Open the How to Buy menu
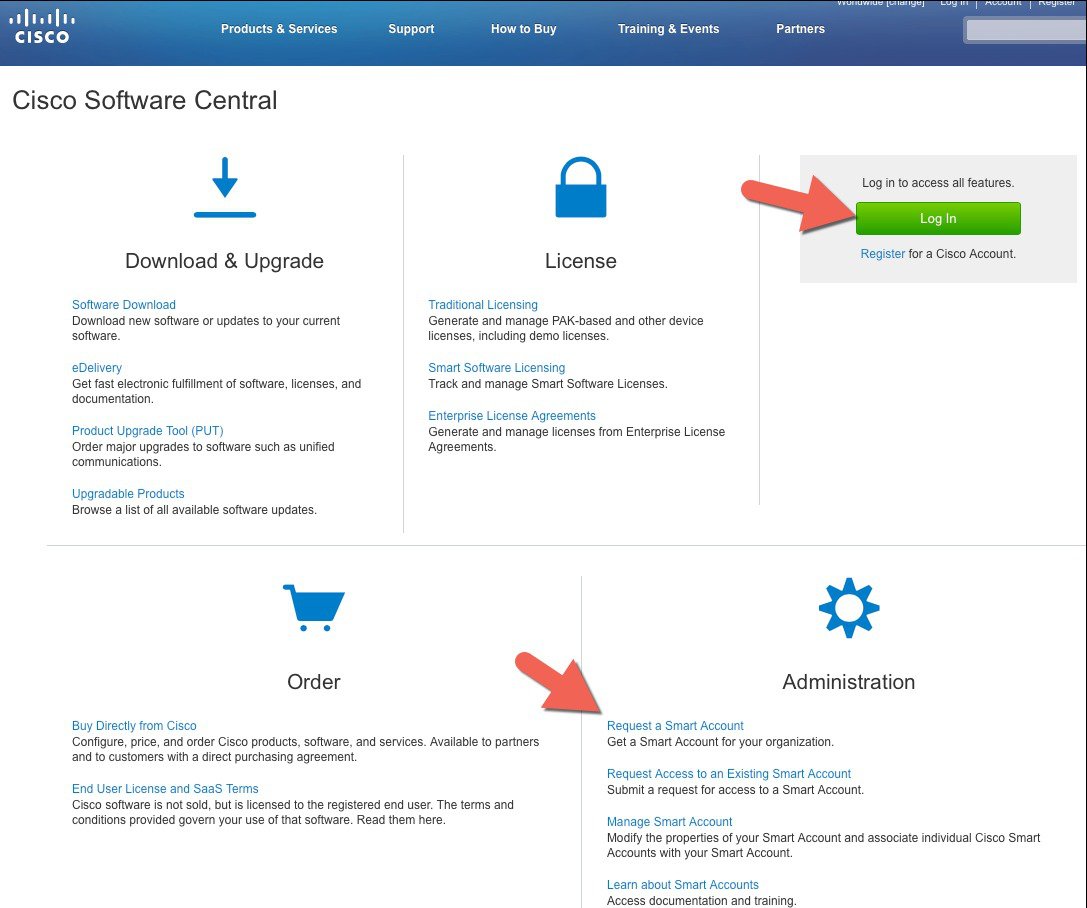Image resolution: width=1087 pixels, height=908 pixels. [x=523, y=29]
